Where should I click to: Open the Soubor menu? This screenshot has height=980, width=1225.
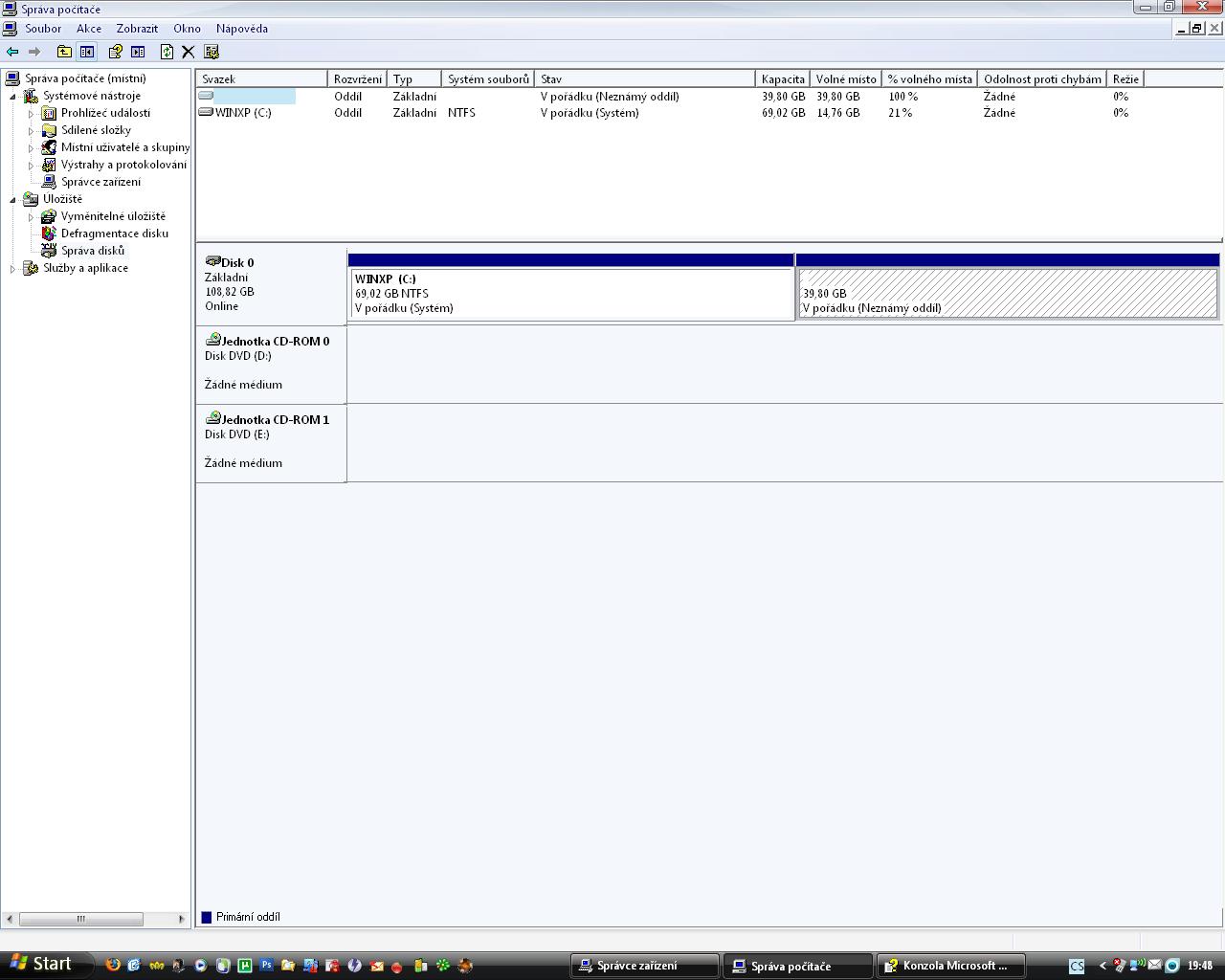click(43, 29)
